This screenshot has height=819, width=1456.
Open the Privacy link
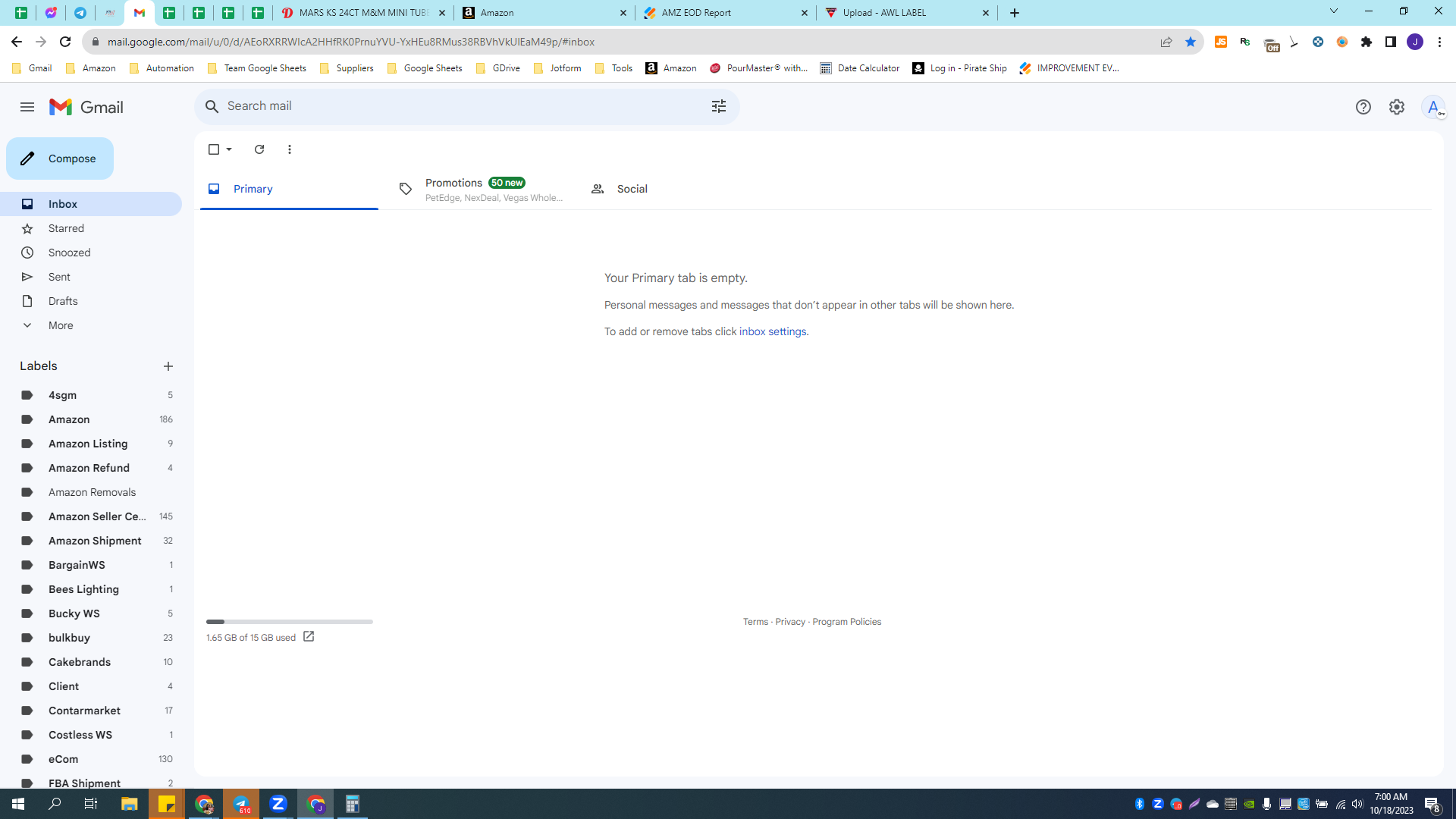coord(790,622)
